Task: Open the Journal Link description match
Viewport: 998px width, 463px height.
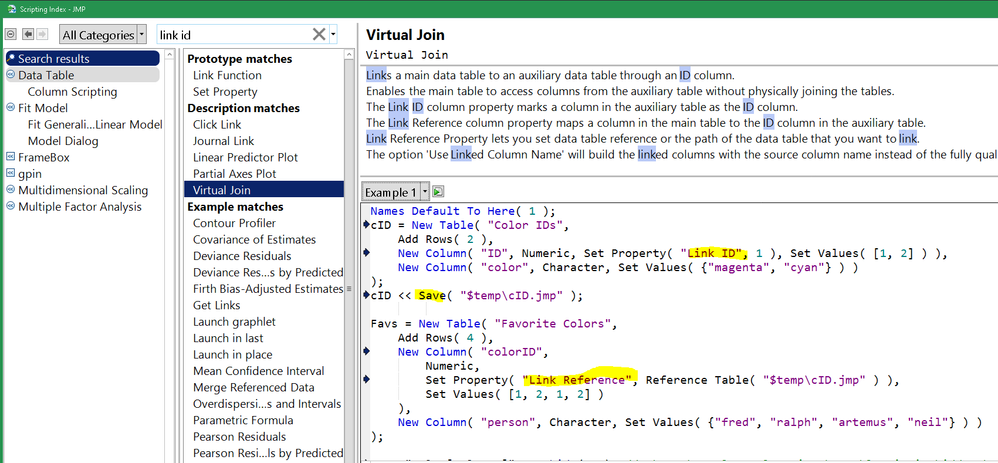Action: [x=223, y=141]
